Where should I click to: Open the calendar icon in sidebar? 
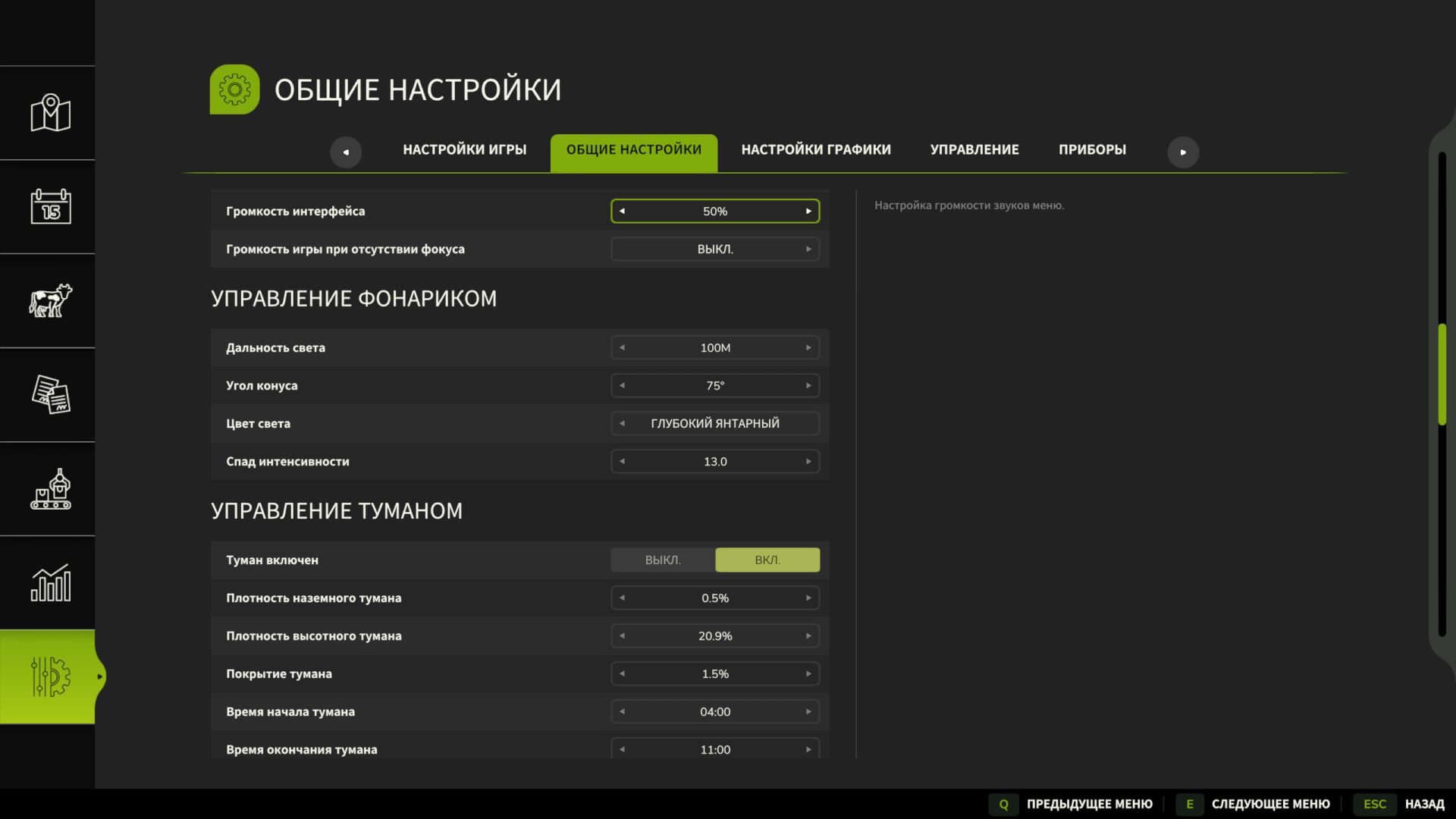50,206
